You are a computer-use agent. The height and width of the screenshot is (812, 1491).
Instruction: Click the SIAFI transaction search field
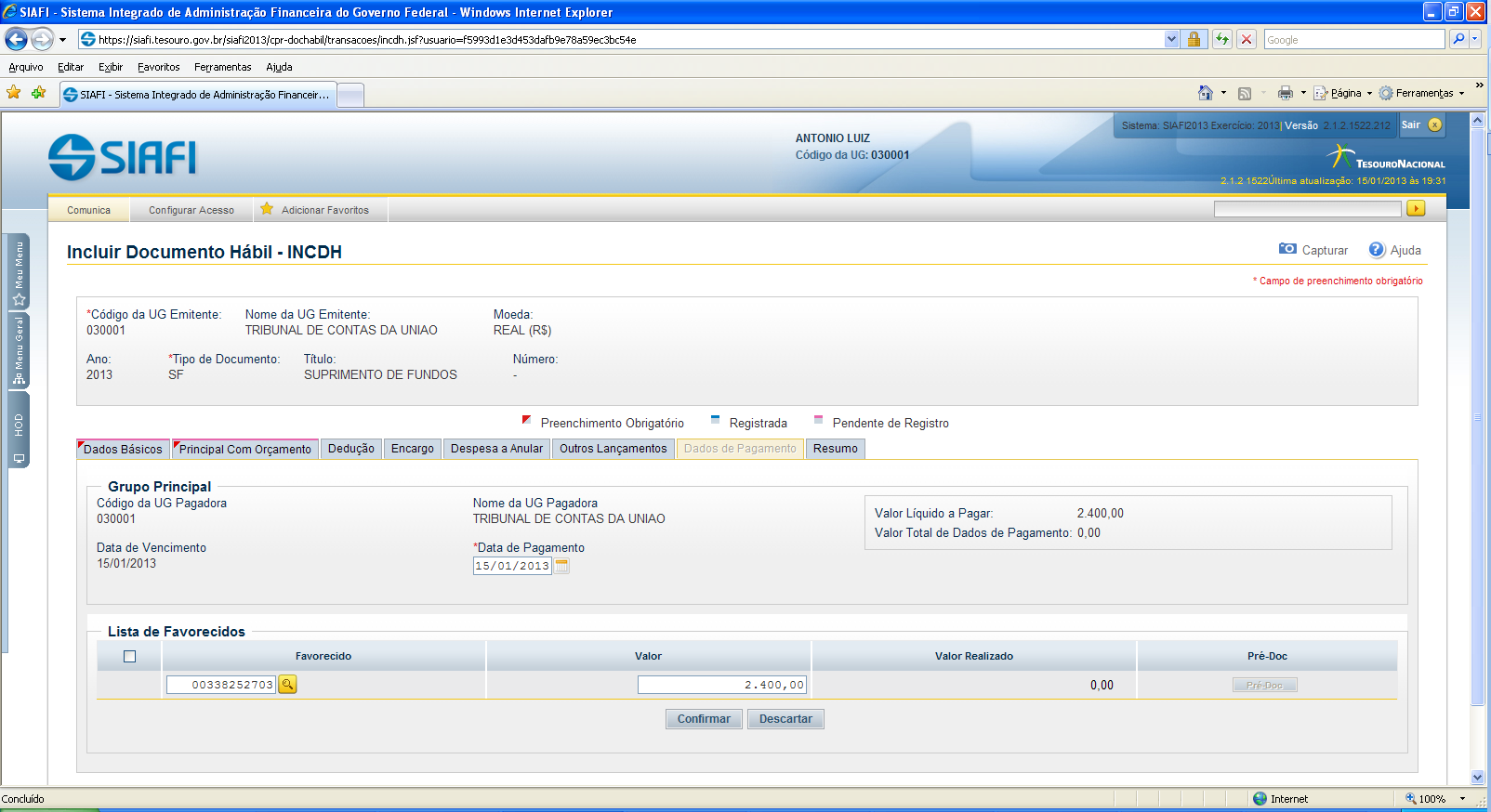coord(1307,209)
